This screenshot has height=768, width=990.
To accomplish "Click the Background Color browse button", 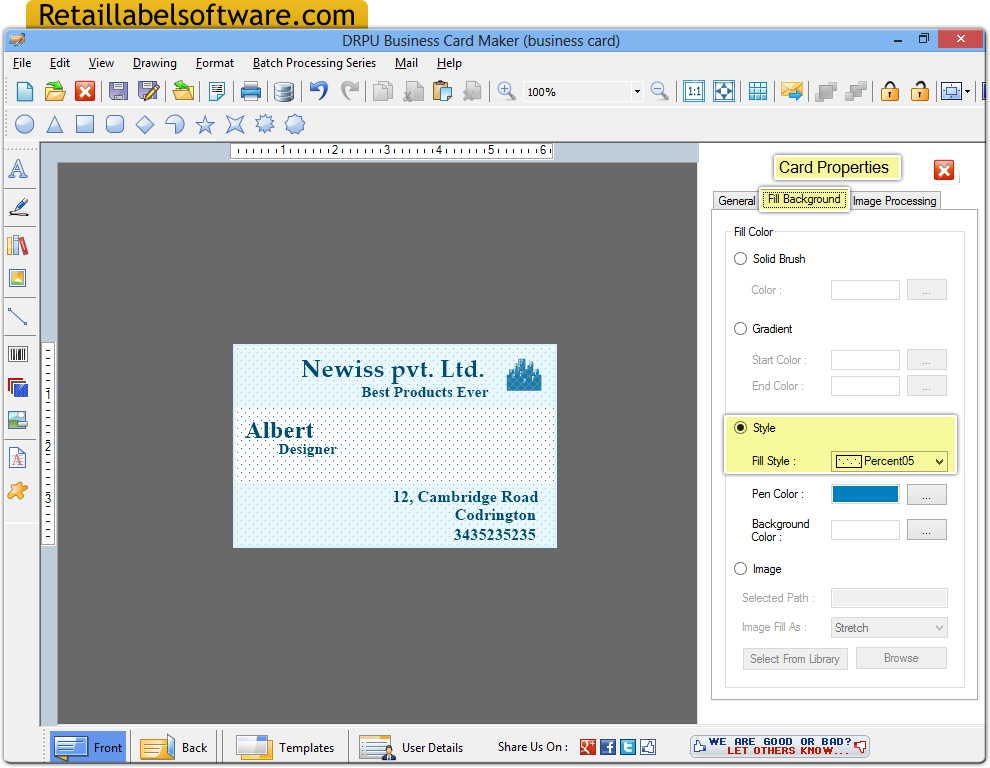I will tap(927, 530).
